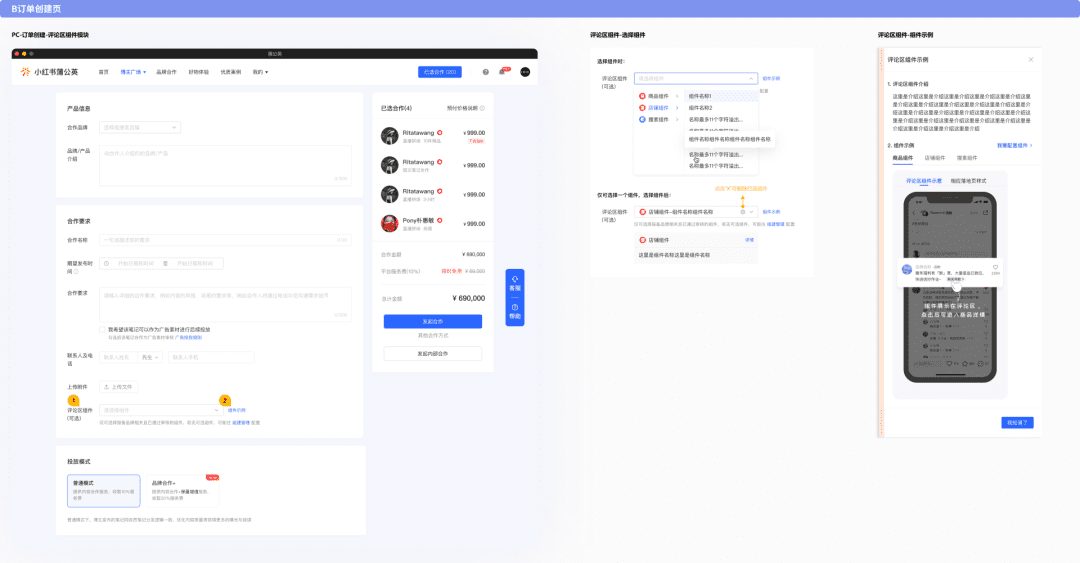Click the first Ritatawang avatar
Screen dimensions: 1080x563
(x=389, y=136)
